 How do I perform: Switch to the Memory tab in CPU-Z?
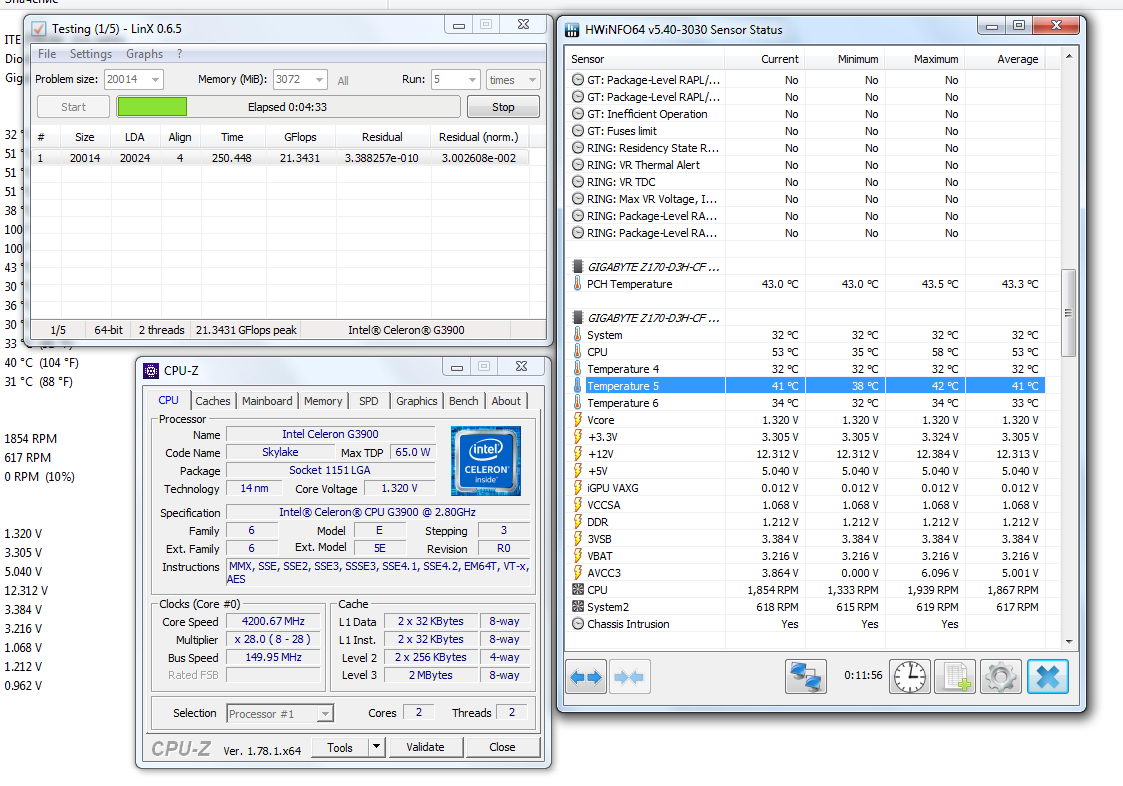323,401
